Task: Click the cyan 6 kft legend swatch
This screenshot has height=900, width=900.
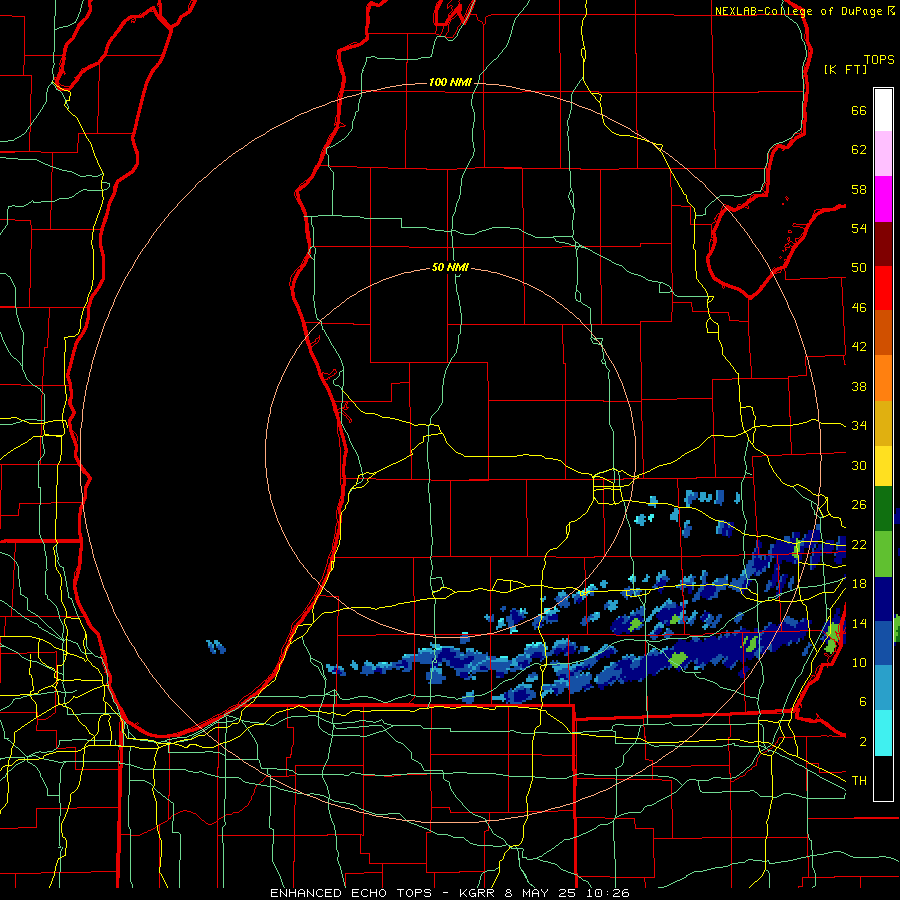Action: [x=883, y=733]
